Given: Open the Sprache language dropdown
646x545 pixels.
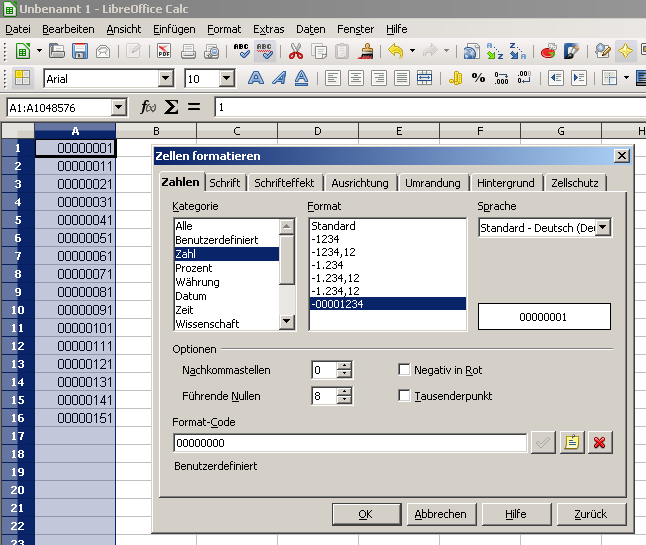Looking at the screenshot, I should coord(602,227).
